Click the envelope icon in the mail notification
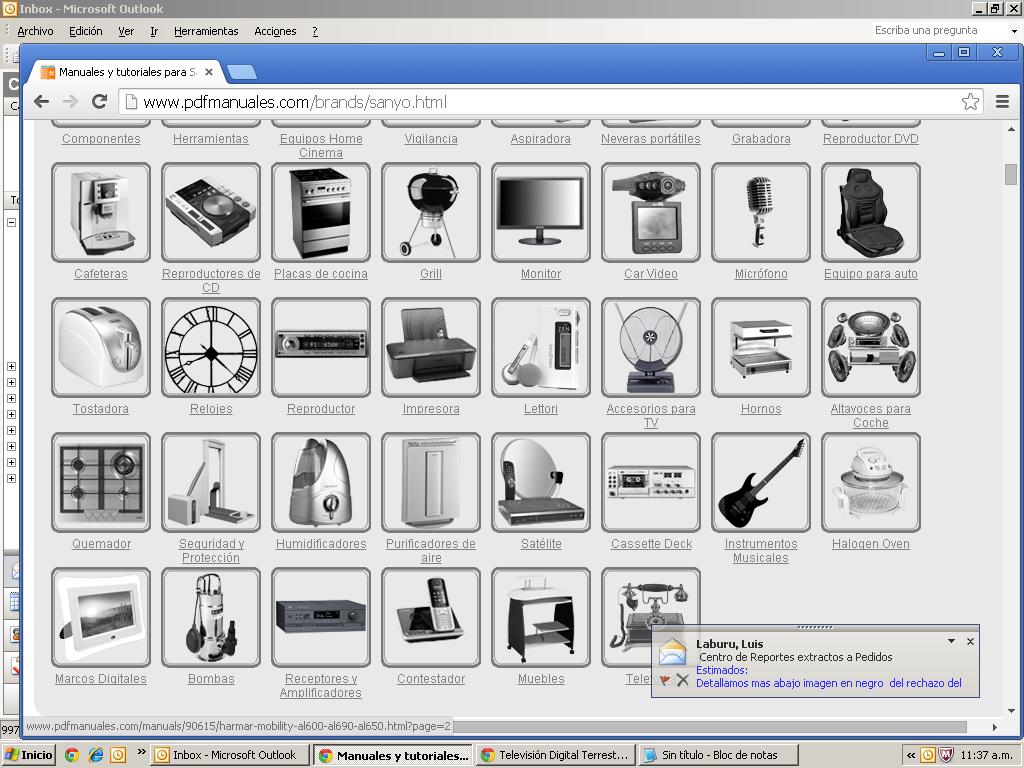The height and width of the screenshot is (768, 1024). (672, 652)
